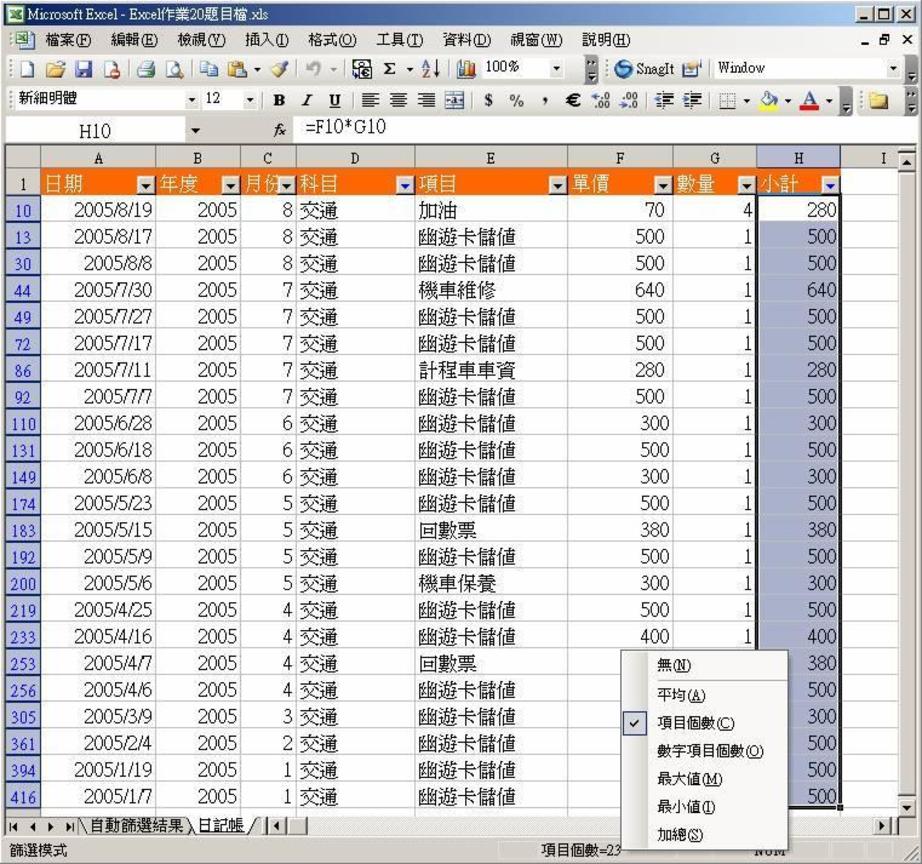Open the Chart Wizard icon
The width and height of the screenshot is (922, 864).
pyautogui.click(x=466, y=69)
